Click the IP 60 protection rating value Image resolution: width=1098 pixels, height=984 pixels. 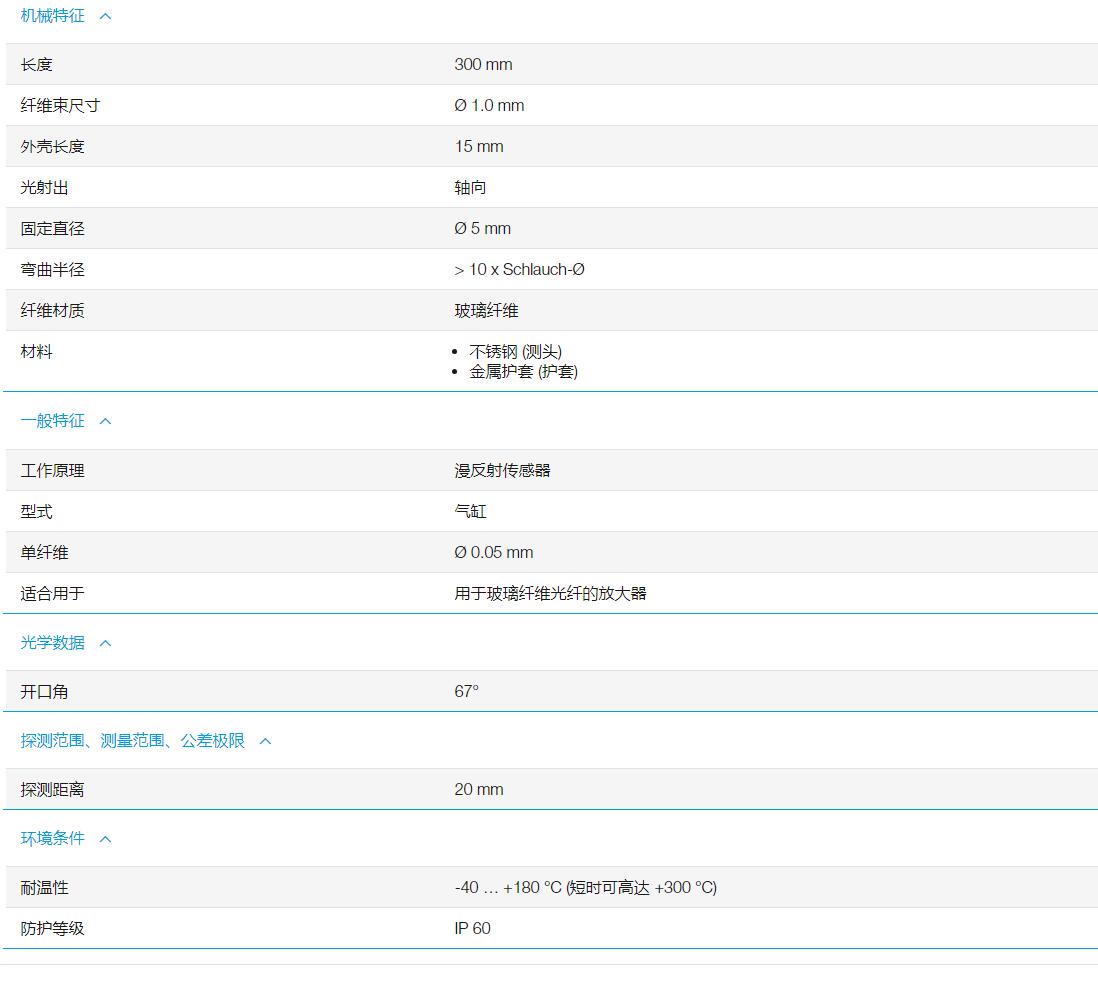click(472, 929)
